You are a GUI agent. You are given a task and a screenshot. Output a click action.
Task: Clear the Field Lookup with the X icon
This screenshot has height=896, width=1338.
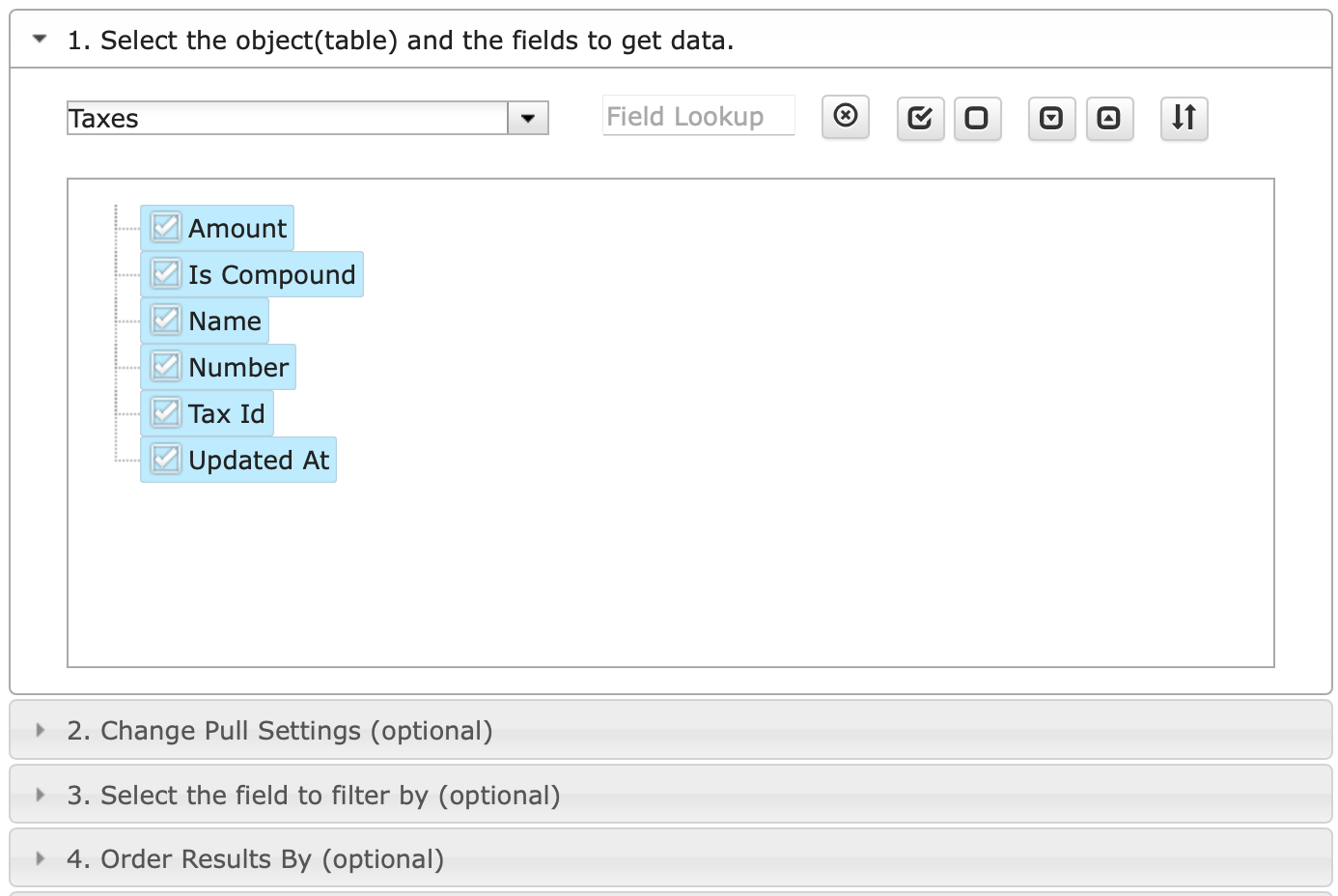tap(846, 117)
